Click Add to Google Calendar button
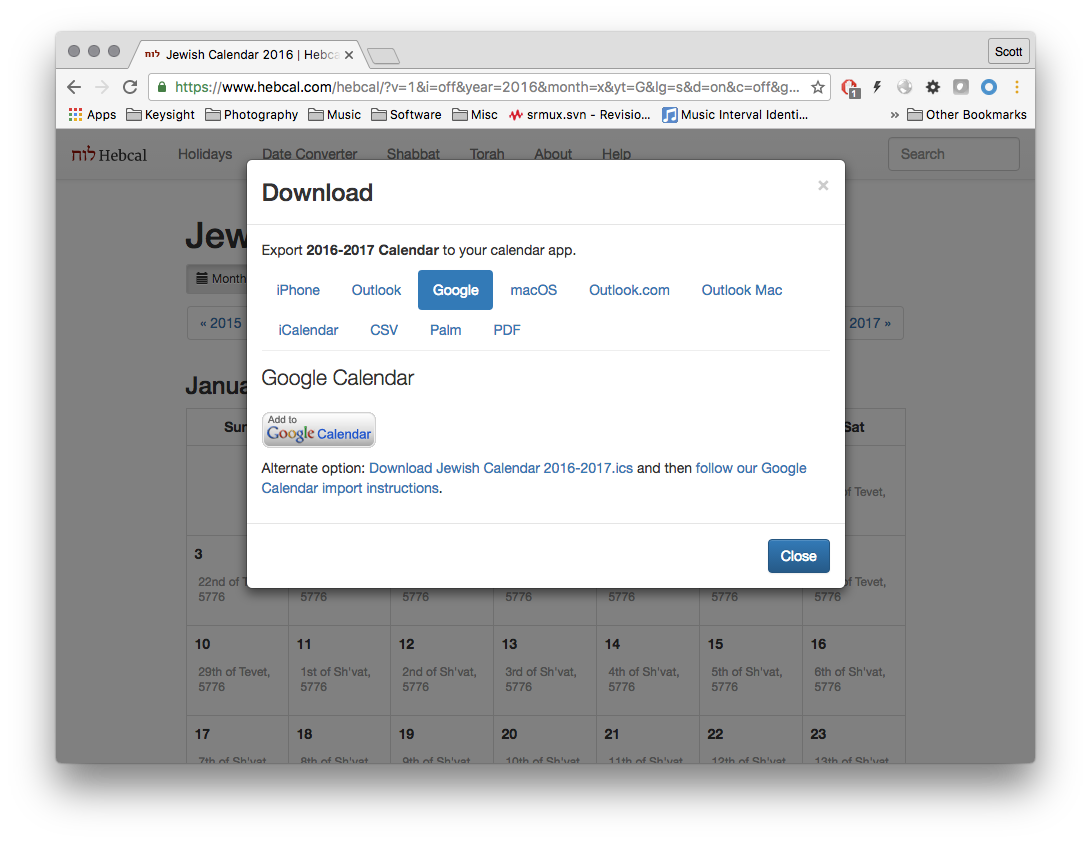This screenshot has width=1091, height=843. [319, 429]
